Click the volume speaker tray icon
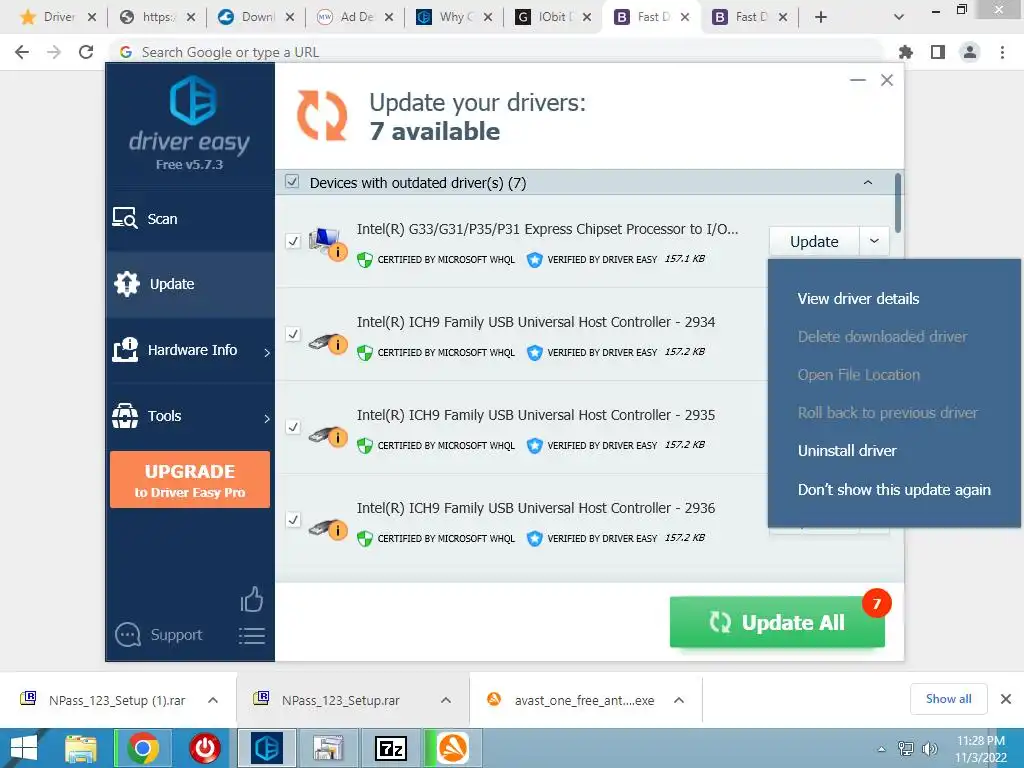 point(929,749)
